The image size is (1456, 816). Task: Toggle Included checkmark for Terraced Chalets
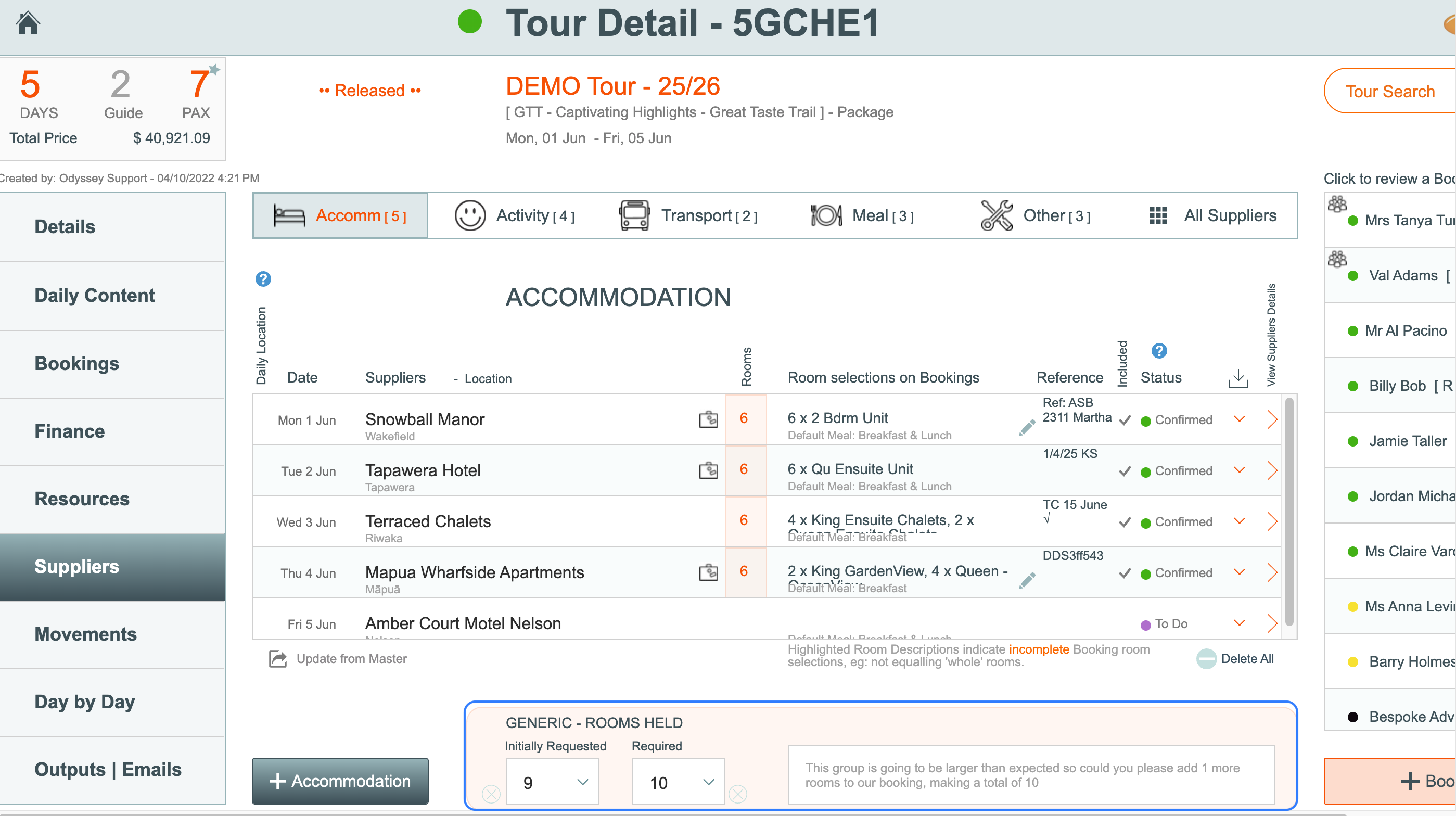click(1125, 521)
